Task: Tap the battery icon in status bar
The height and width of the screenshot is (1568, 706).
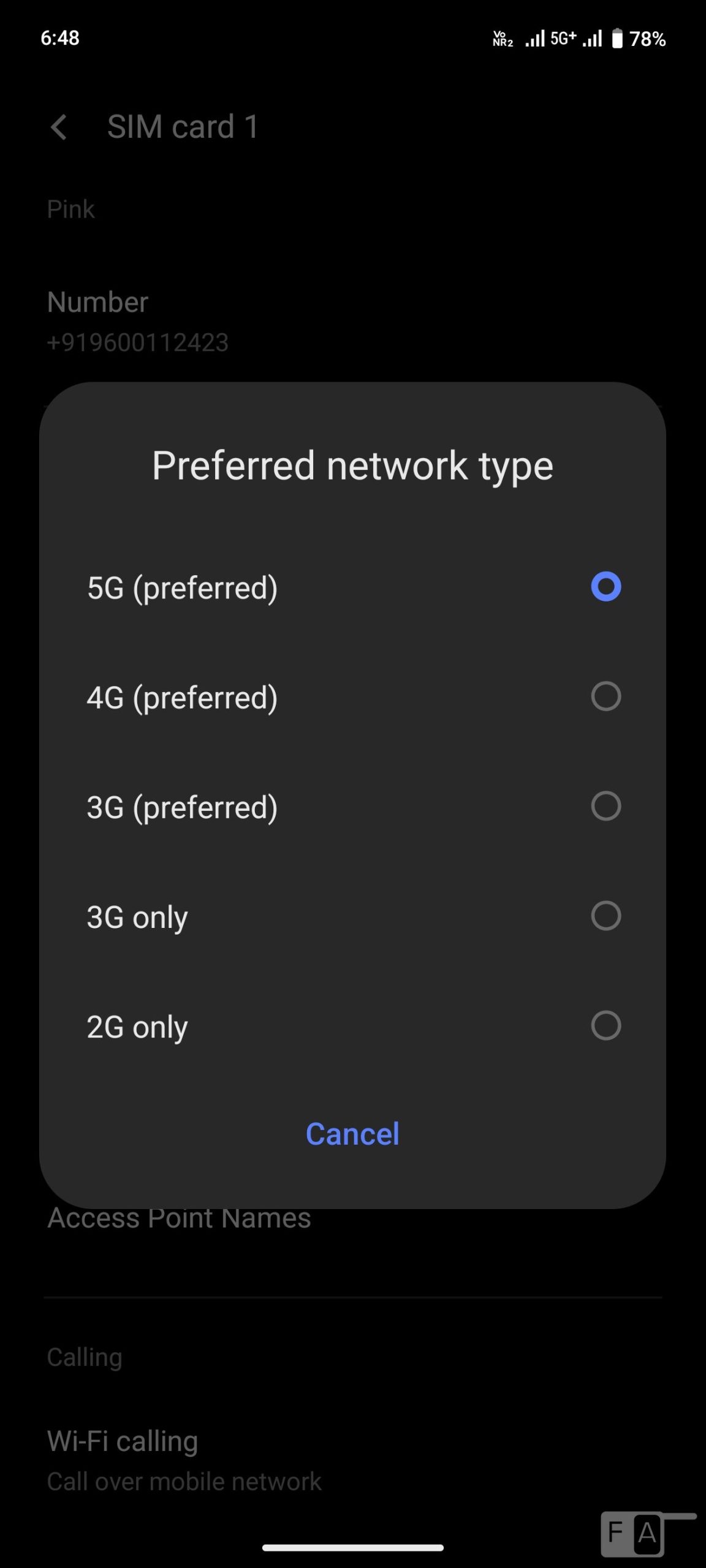Action: point(617,39)
